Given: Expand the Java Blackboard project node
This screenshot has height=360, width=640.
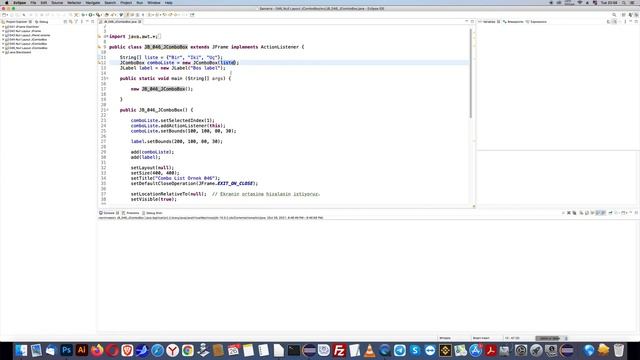Looking at the screenshot, I should coord(3,52).
